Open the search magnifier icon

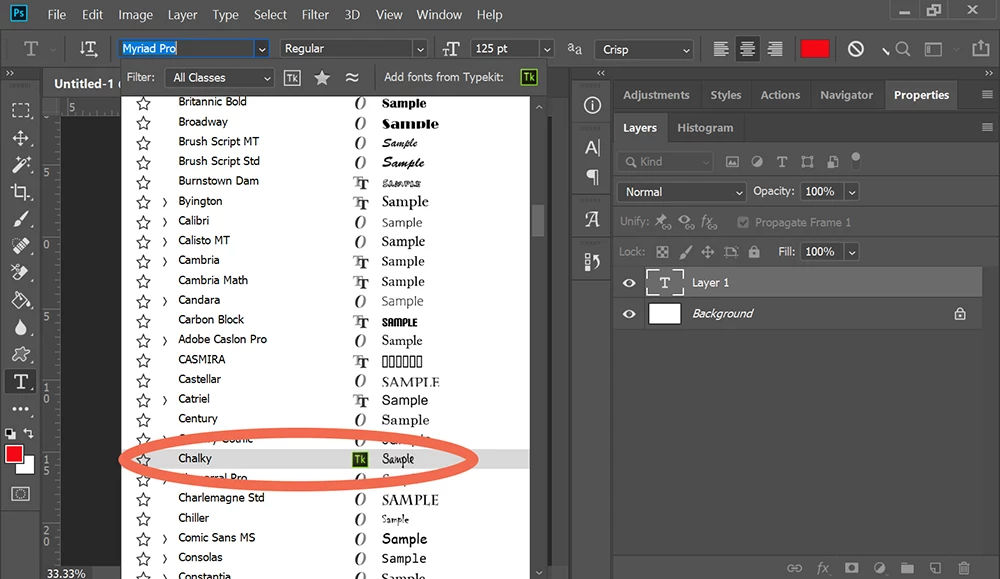[x=902, y=49]
